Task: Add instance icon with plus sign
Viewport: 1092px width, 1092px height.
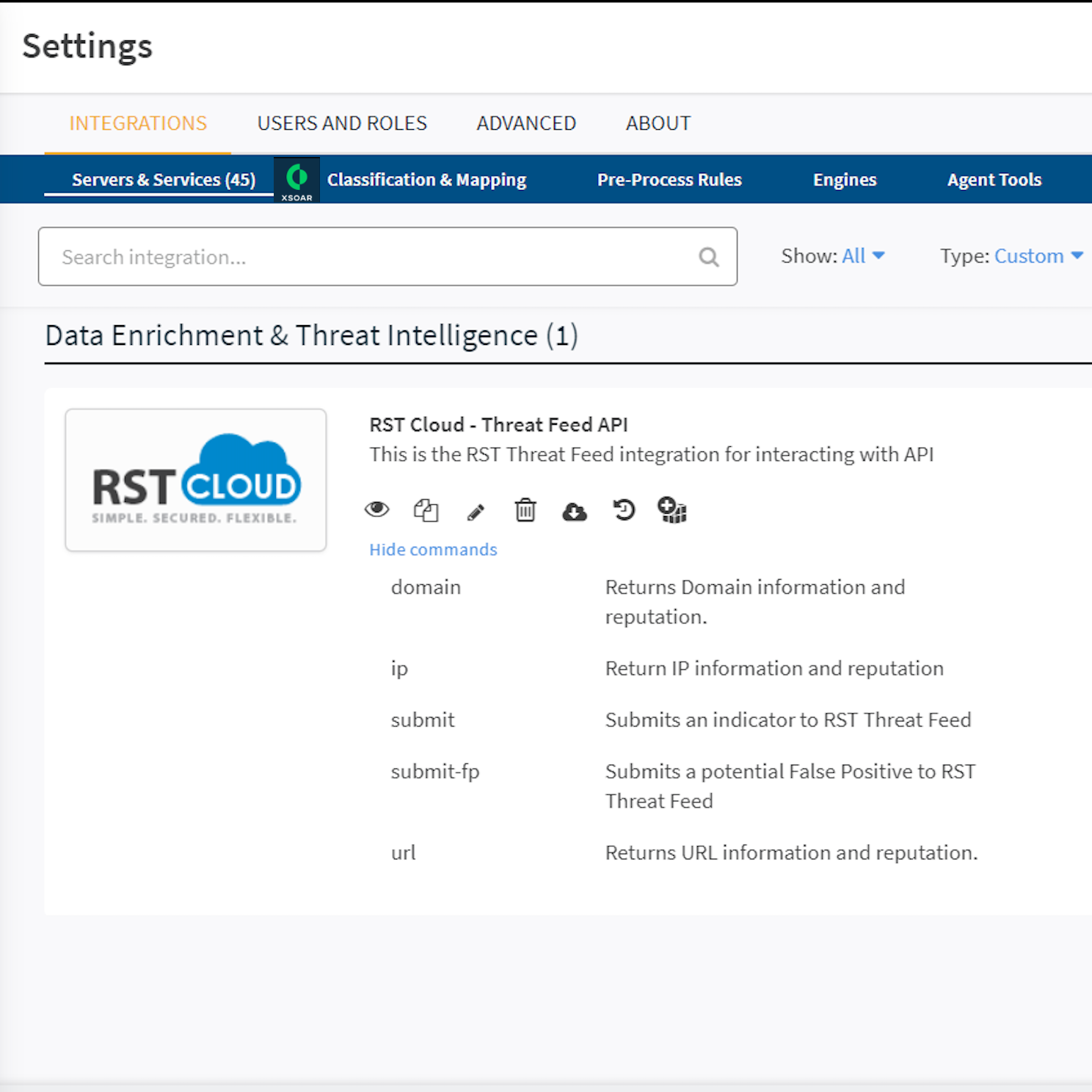Action: click(672, 510)
